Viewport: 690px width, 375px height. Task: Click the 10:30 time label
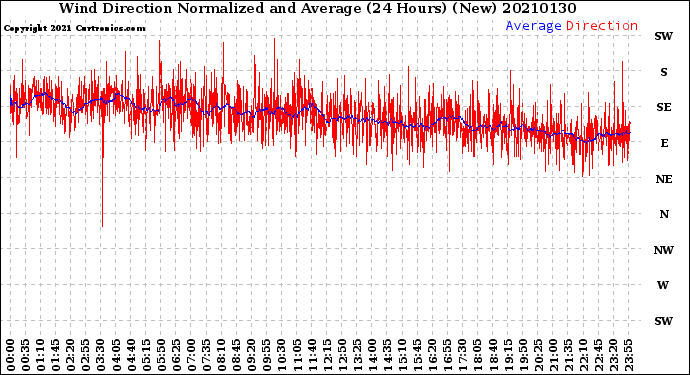click(x=282, y=355)
